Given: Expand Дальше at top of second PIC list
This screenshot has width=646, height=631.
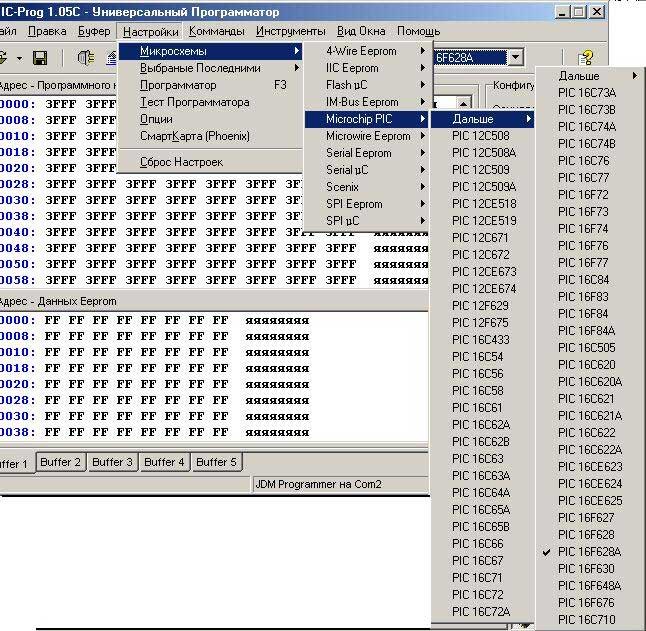Looking at the screenshot, I should point(590,76).
